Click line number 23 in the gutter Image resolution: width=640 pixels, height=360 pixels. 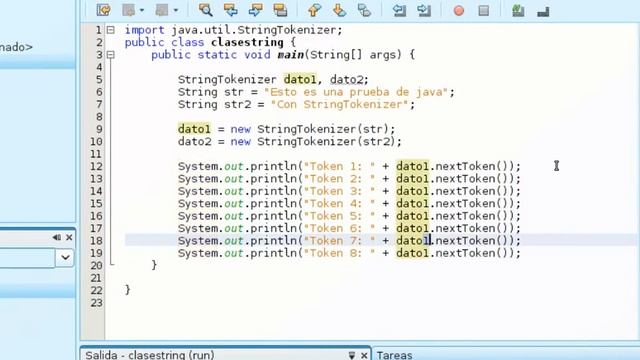96,302
